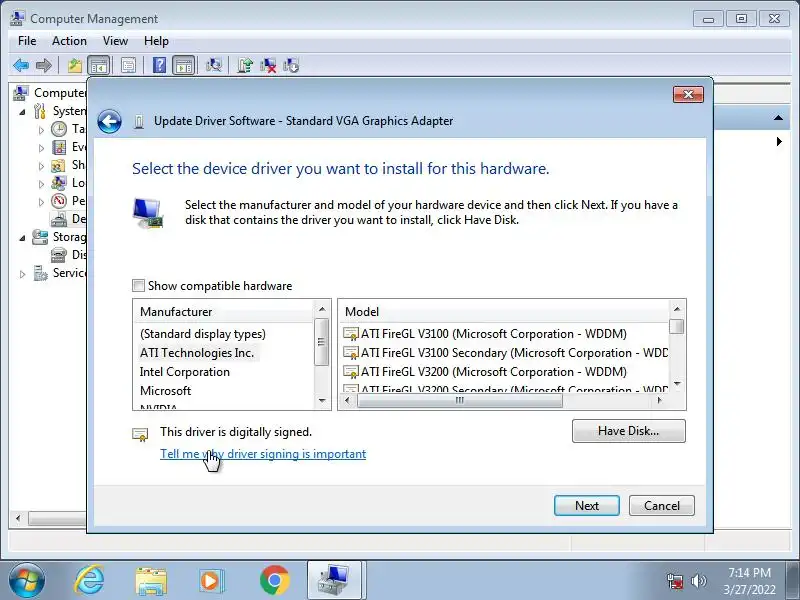Image resolution: width=800 pixels, height=600 pixels.
Task: Select the Disk Management tree icon
Action: point(59,255)
